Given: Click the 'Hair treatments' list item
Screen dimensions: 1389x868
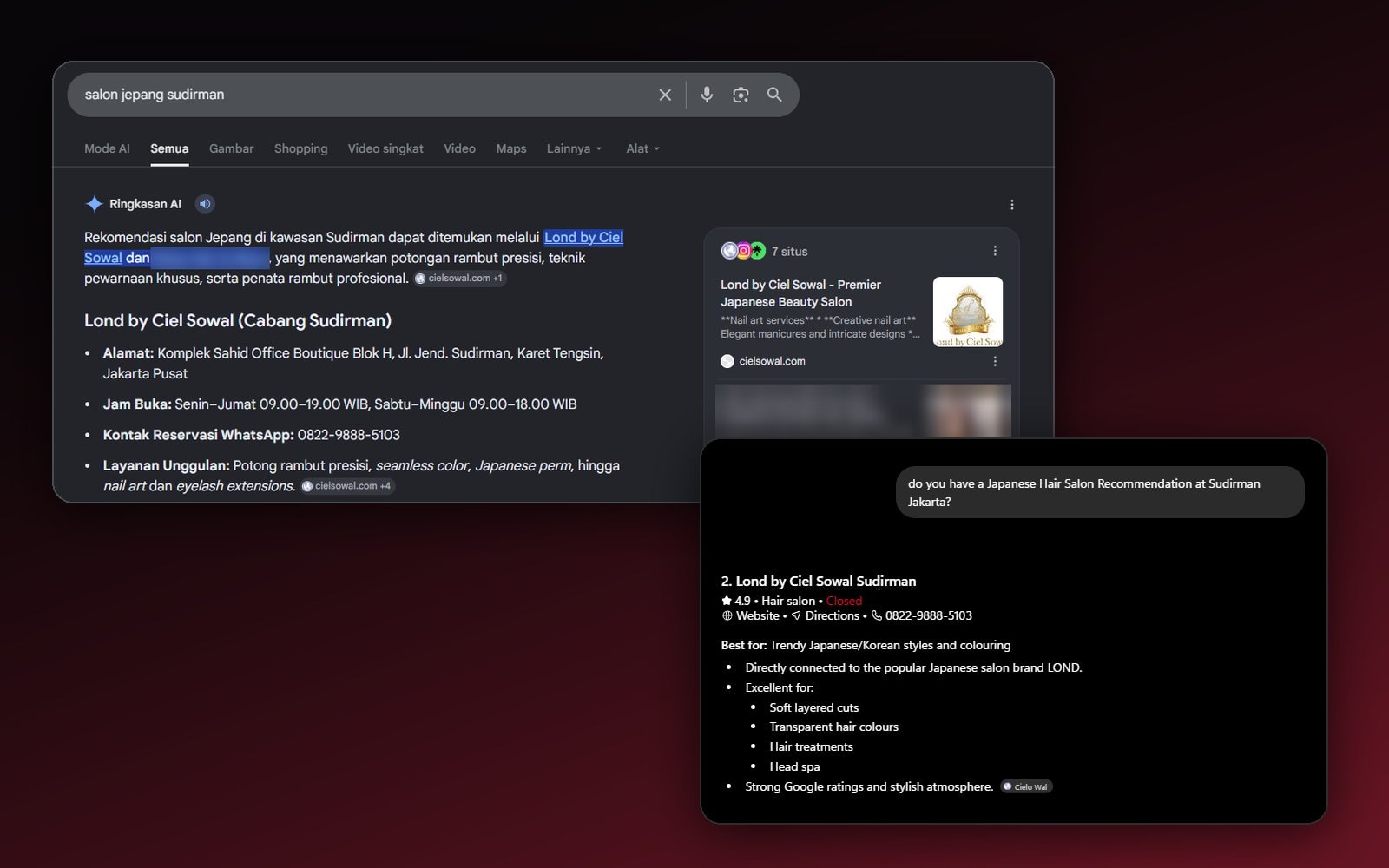Looking at the screenshot, I should point(811,746).
